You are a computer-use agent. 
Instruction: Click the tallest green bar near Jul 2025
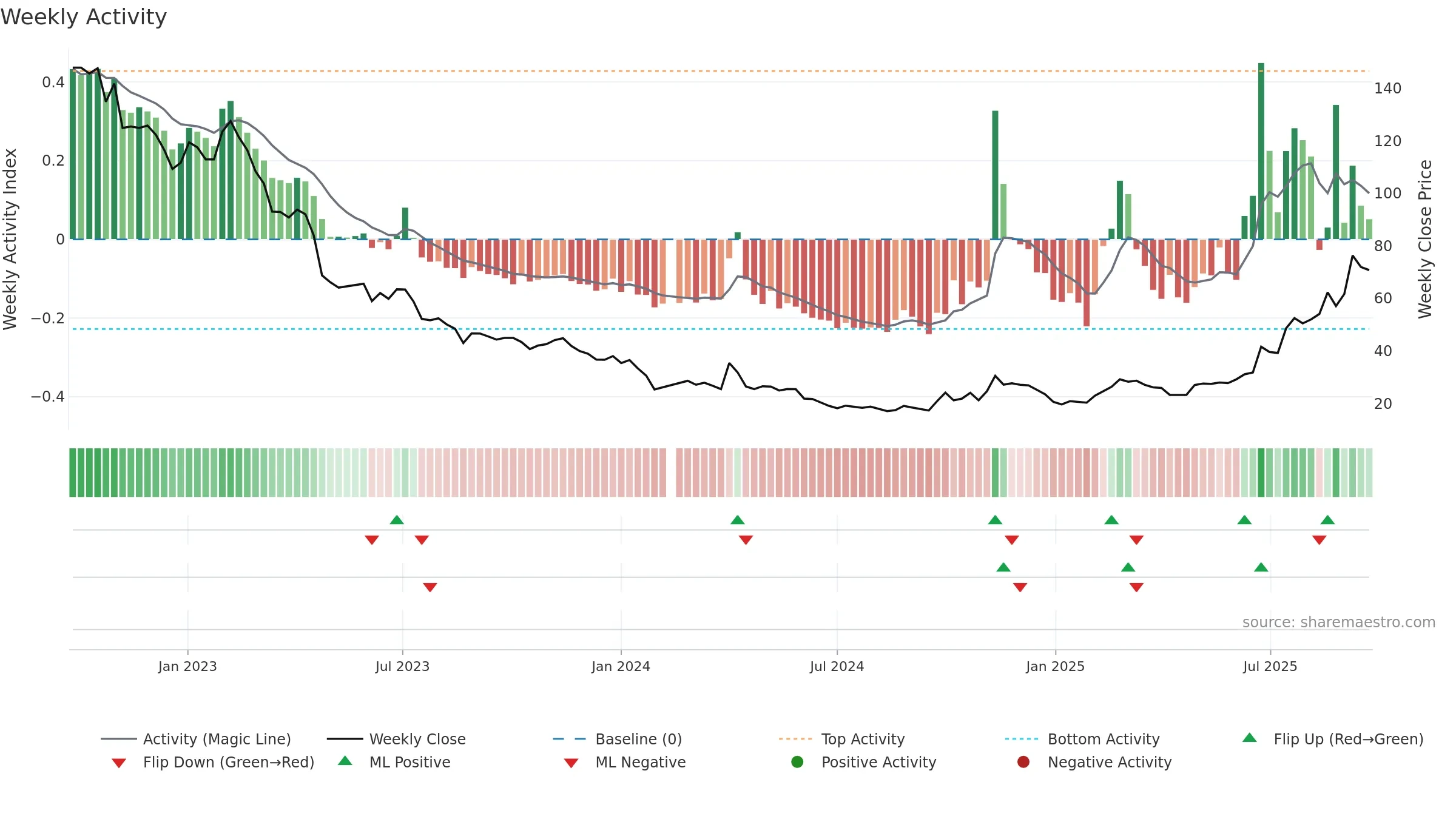click(1261, 151)
